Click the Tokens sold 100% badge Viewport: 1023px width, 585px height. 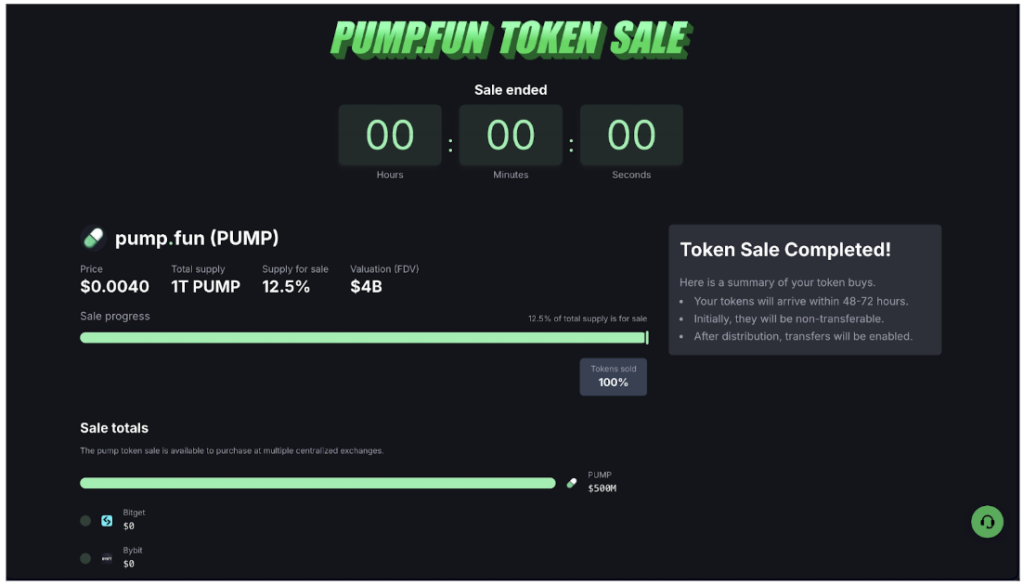[x=613, y=377]
